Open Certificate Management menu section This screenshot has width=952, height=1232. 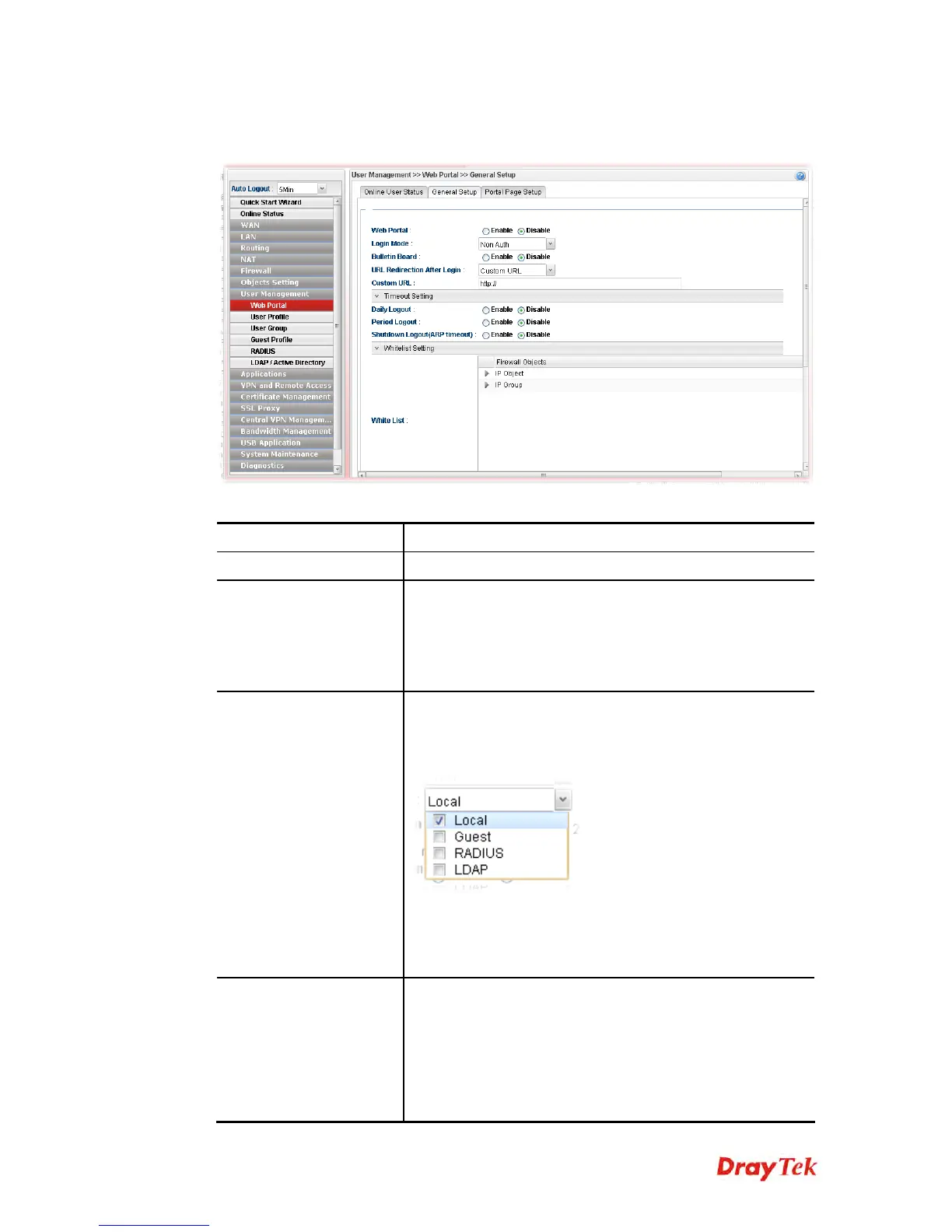[x=282, y=397]
